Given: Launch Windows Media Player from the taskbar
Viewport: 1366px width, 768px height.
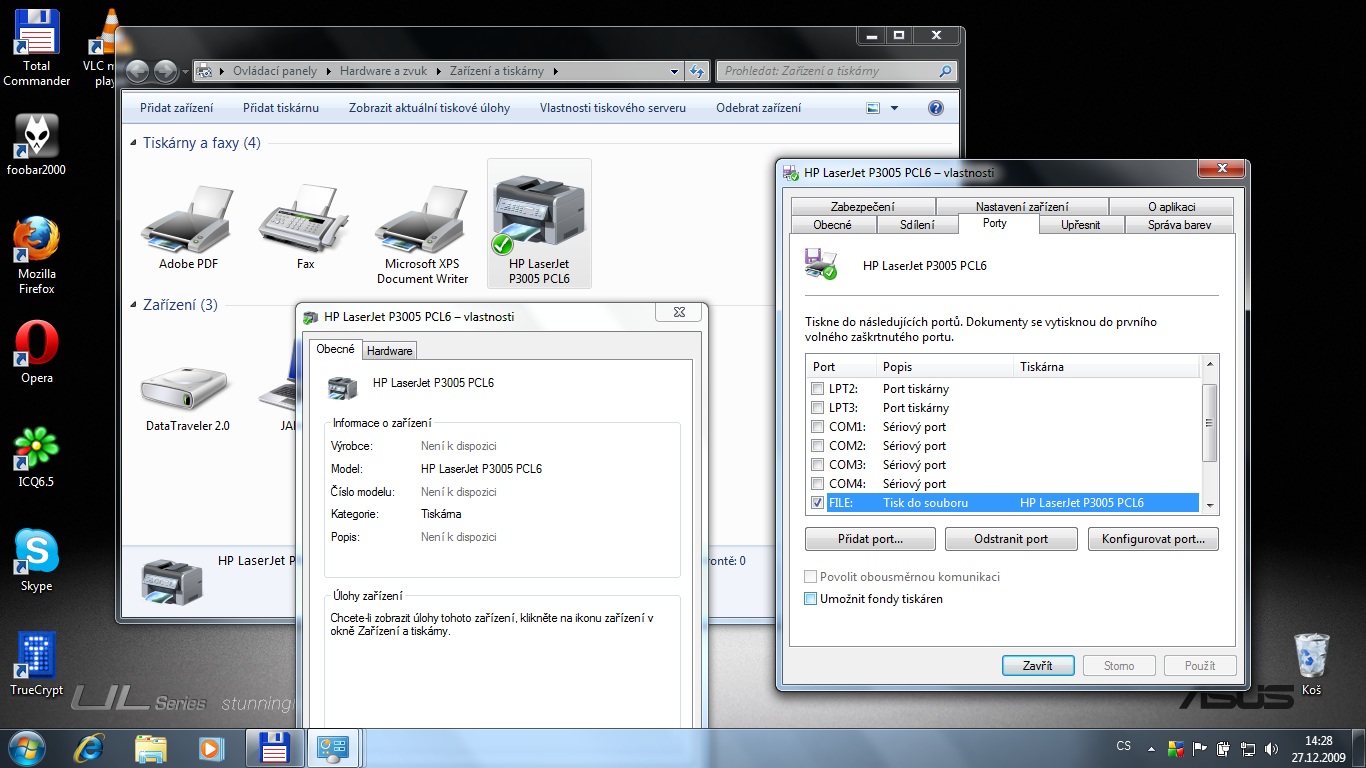Looking at the screenshot, I should click(x=211, y=748).
